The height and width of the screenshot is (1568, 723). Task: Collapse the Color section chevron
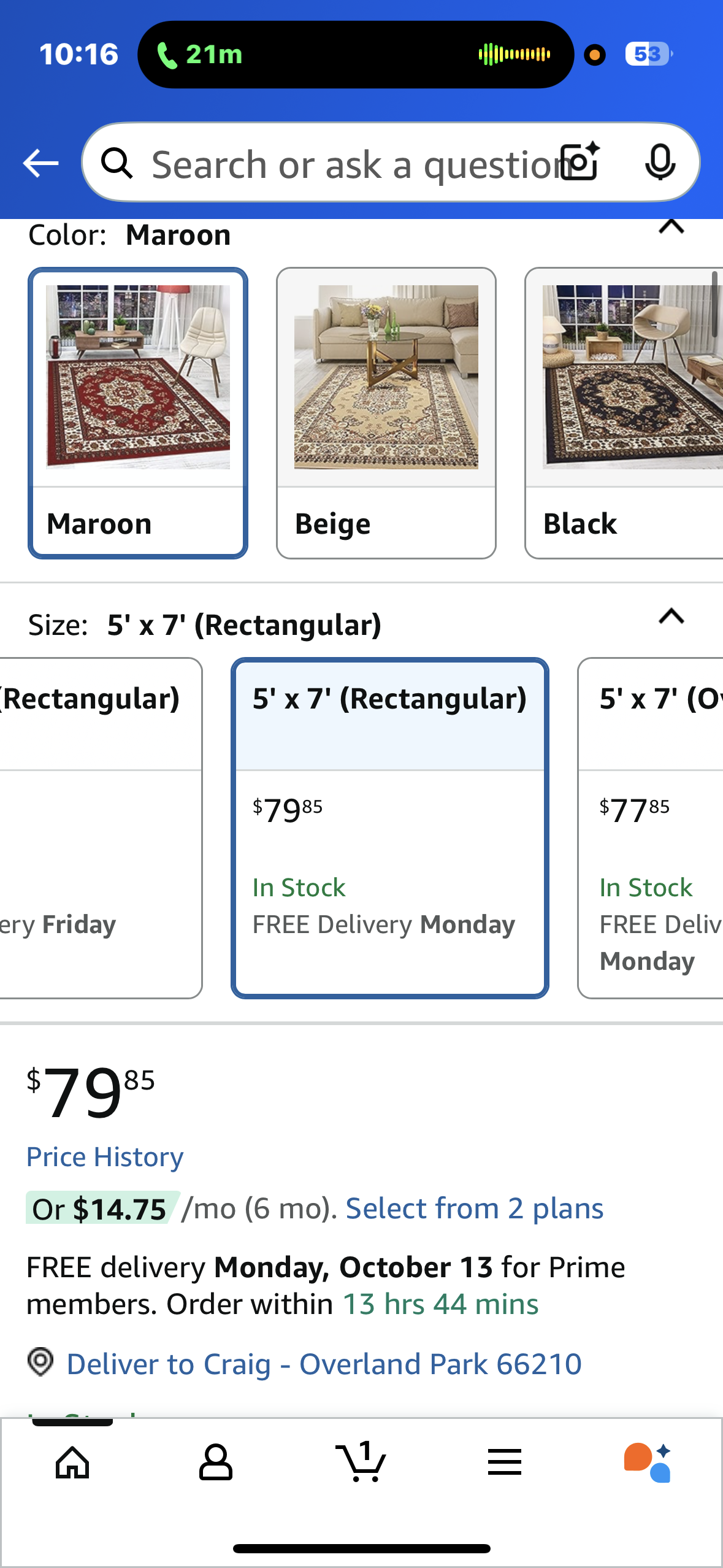(671, 227)
